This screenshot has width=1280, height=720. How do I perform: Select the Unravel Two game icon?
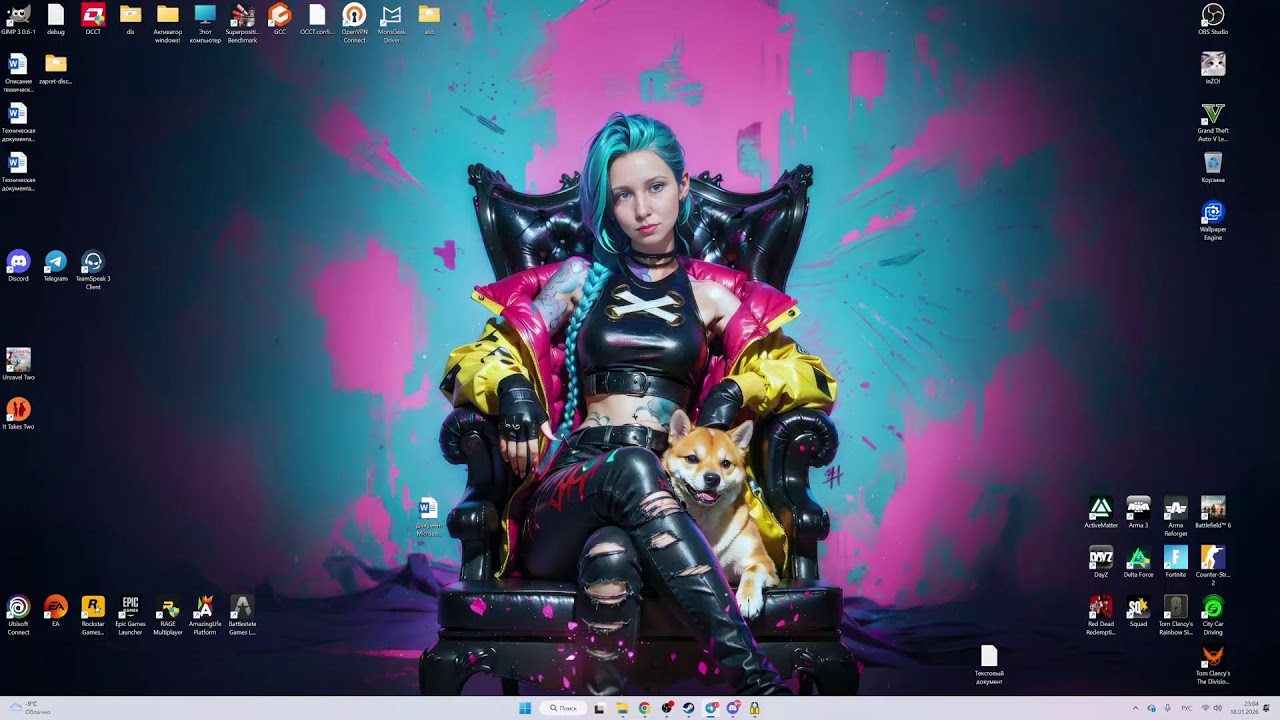pyautogui.click(x=18, y=365)
